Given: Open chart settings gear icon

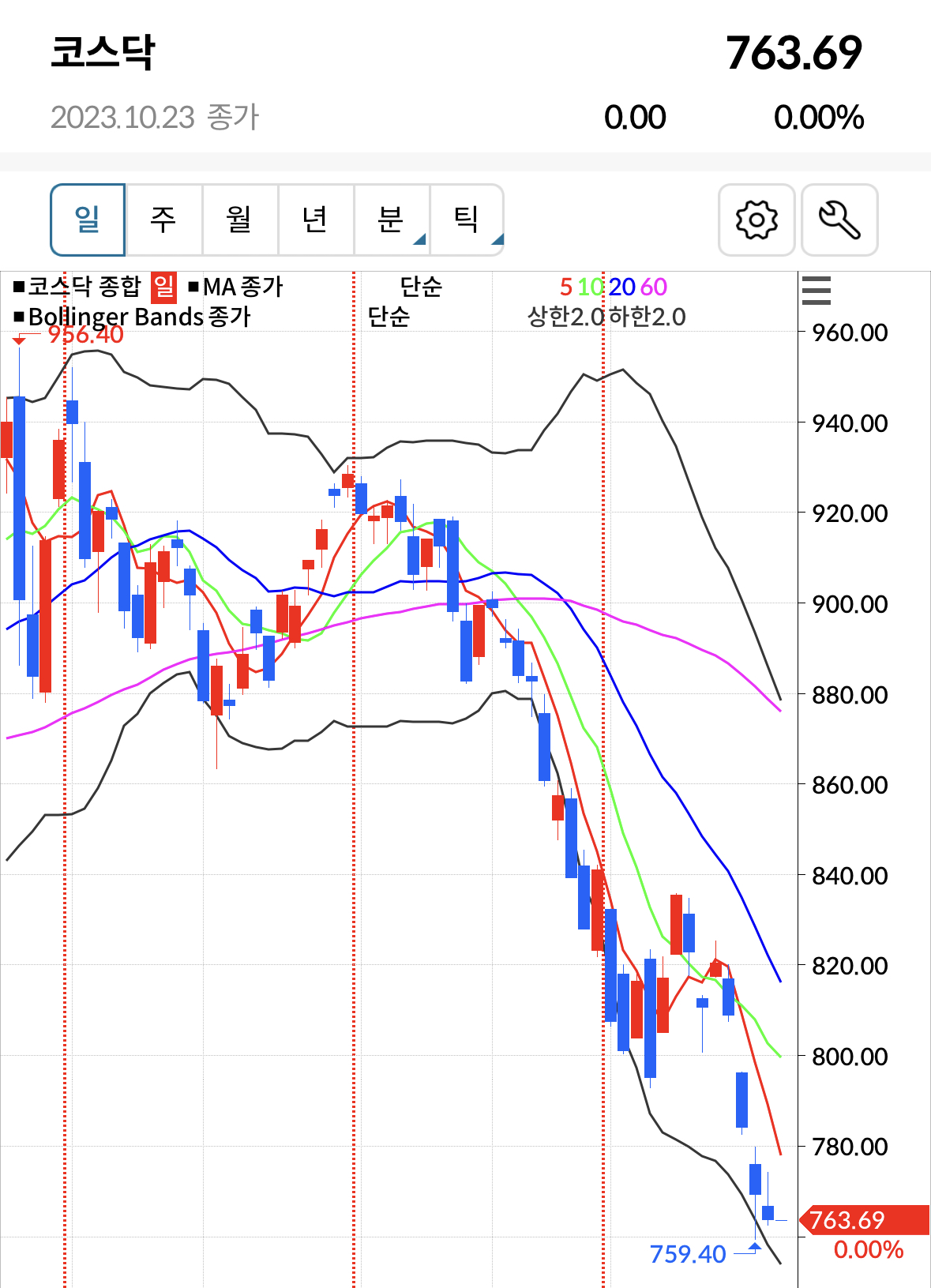Looking at the screenshot, I should (756, 220).
